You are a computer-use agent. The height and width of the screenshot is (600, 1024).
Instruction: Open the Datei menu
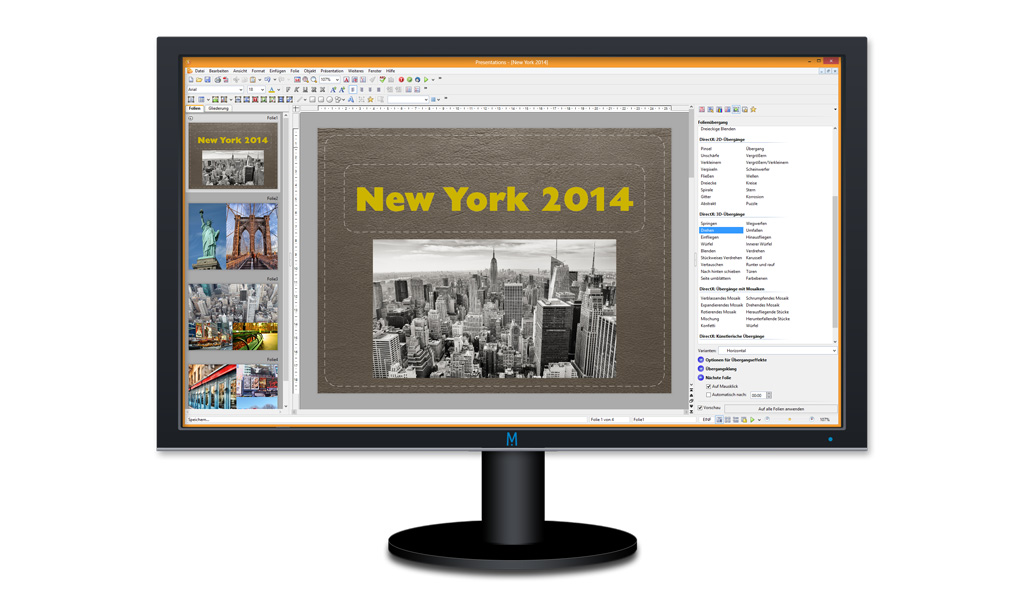tap(200, 71)
